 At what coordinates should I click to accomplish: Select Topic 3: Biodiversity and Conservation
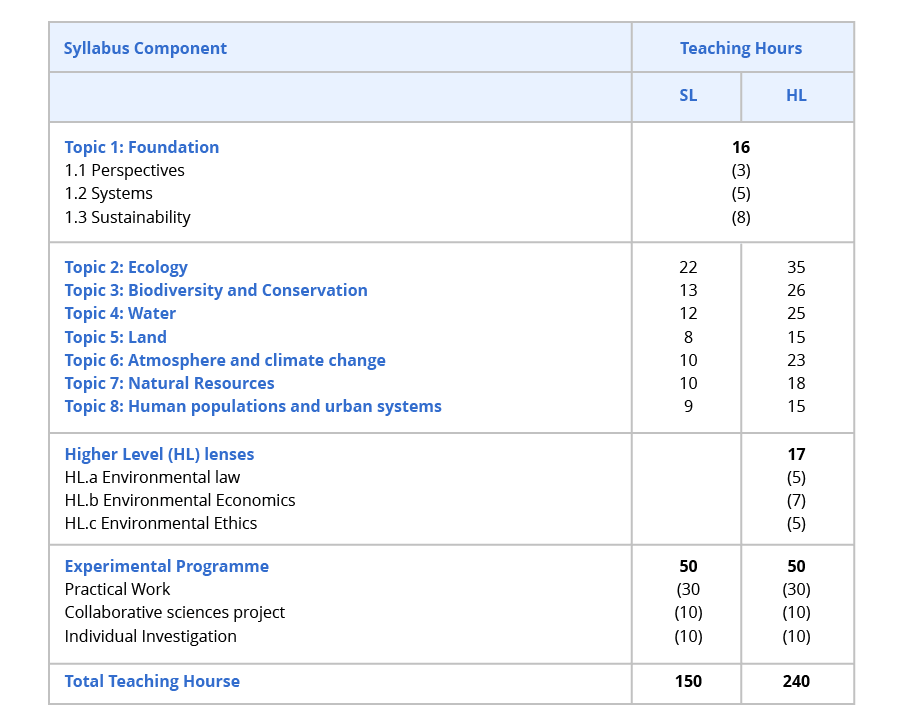pos(216,290)
